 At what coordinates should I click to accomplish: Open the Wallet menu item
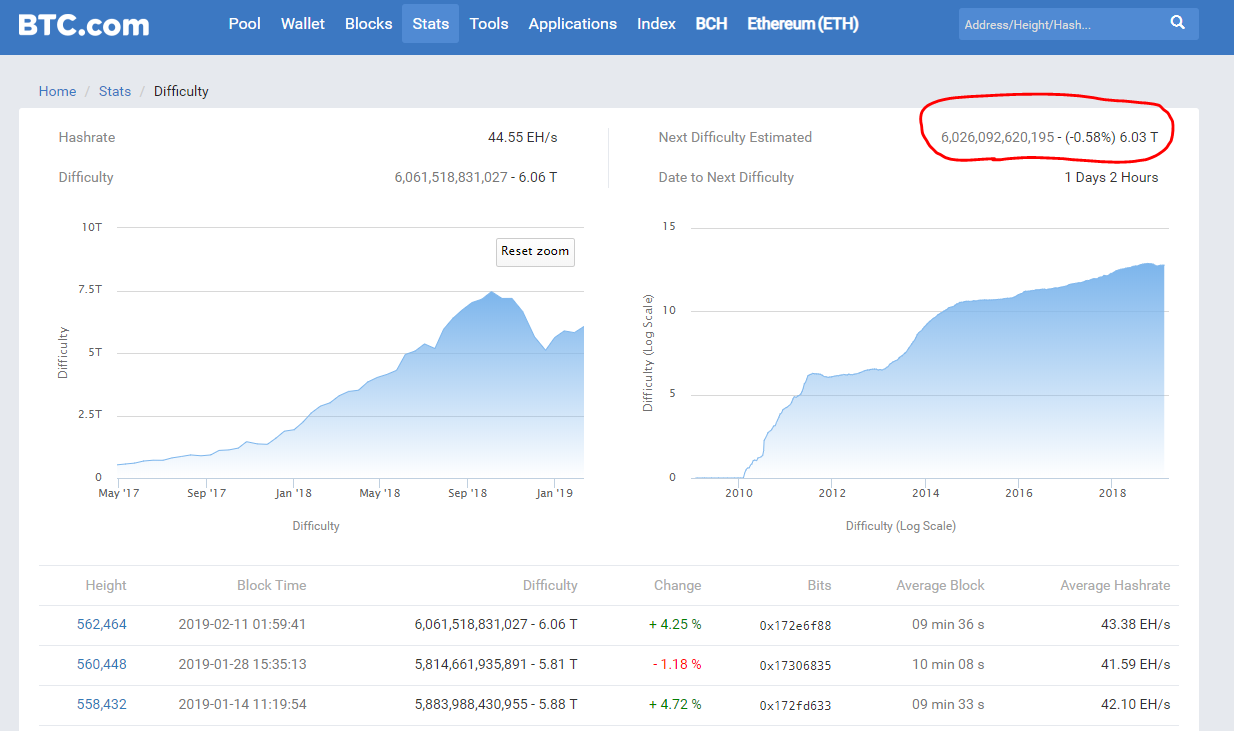(x=302, y=24)
